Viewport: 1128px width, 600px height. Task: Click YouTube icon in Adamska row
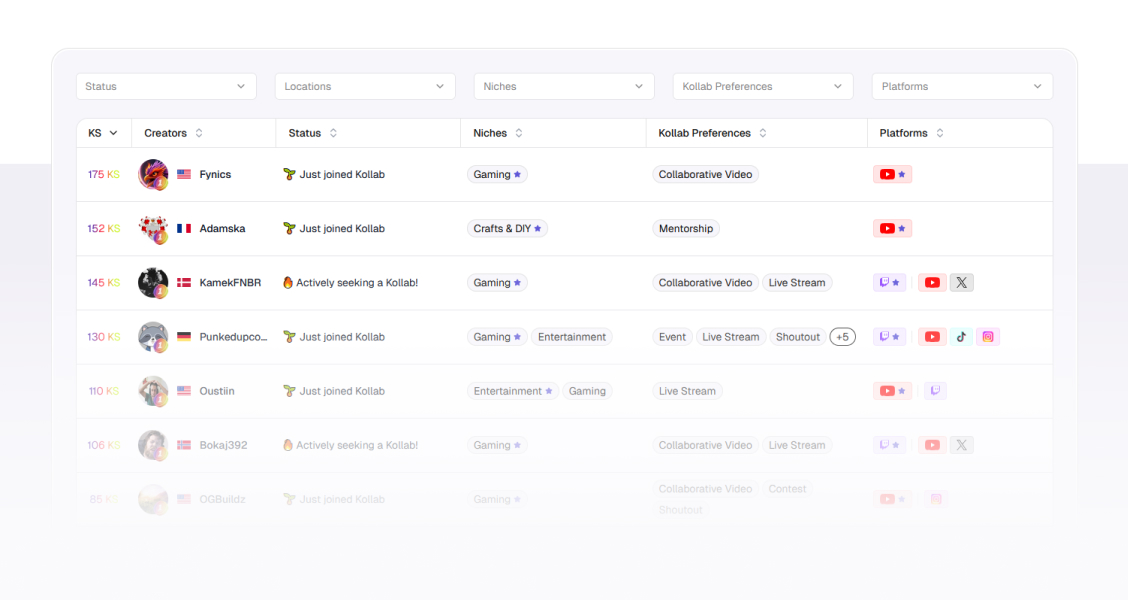[887, 229]
